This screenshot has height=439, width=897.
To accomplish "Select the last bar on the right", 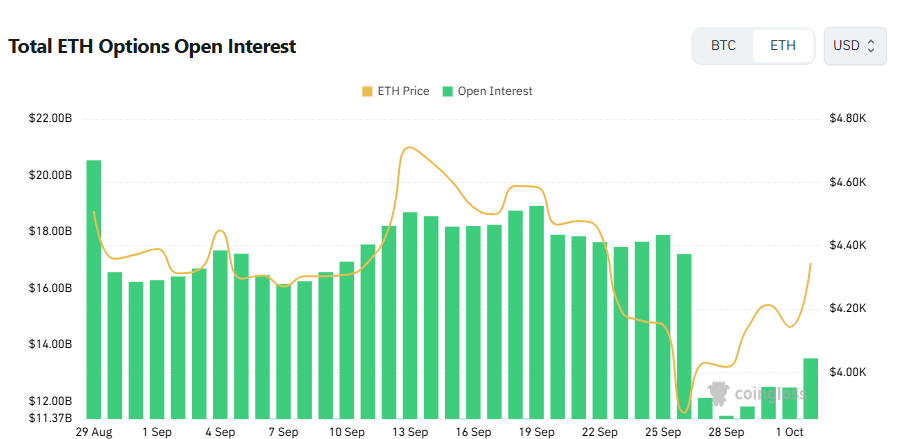I will coord(810,388).
